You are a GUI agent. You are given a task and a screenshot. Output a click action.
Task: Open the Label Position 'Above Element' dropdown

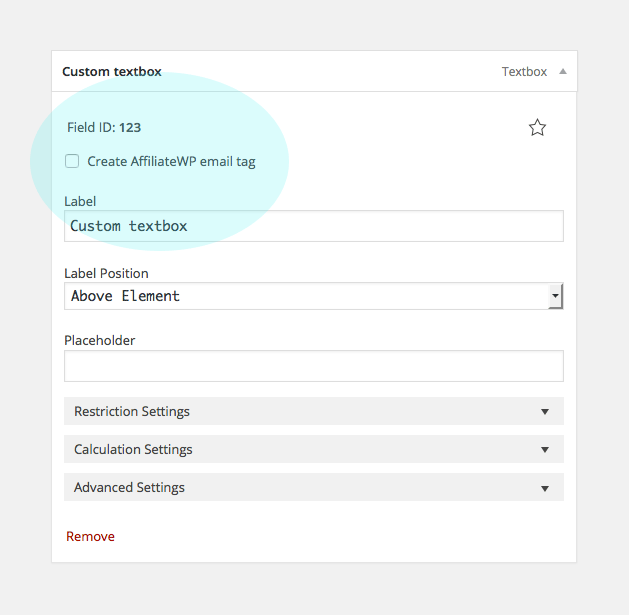click(314, 296)
